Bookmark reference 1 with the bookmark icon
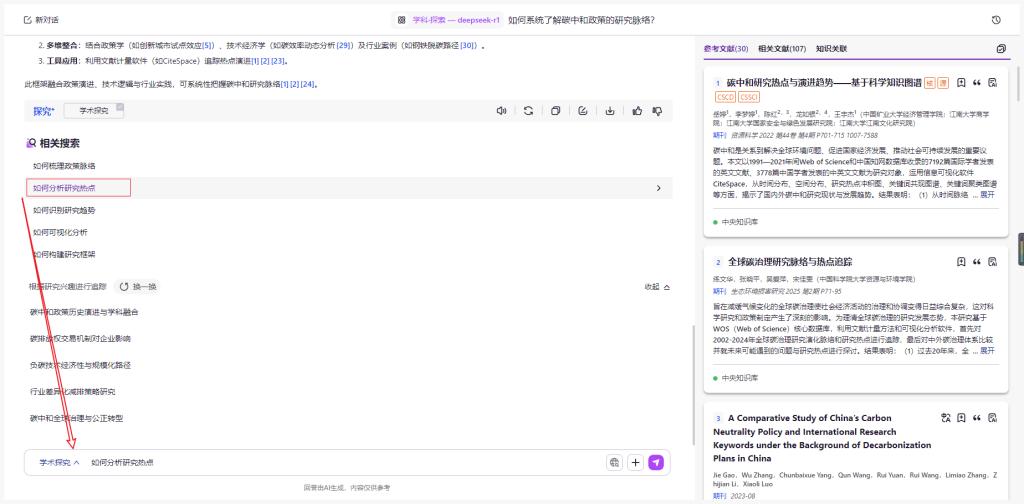This screenshot has height=504, width=1024. pyautogui.click(x=961, y=83)
